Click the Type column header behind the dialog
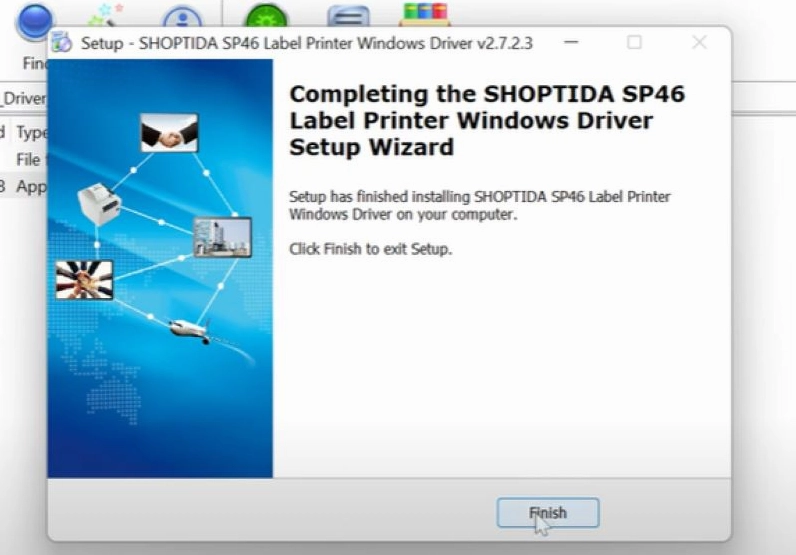This screenshot has width=796, height=555. [30, 133]
